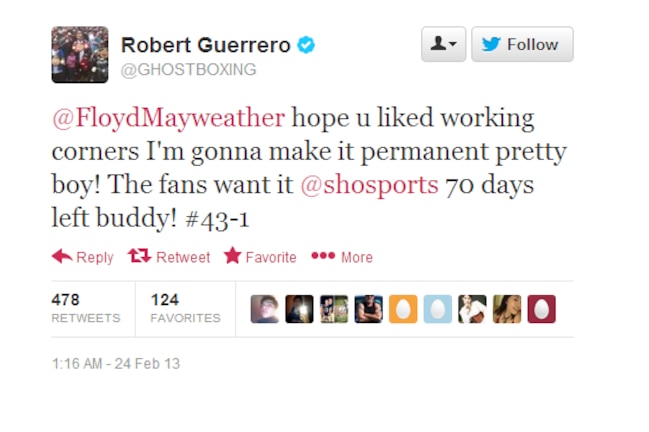The width and height of the screenshot is (649, 432).
Task: Open the @GHOSTBOXING handle link
Action: [188, 70]
